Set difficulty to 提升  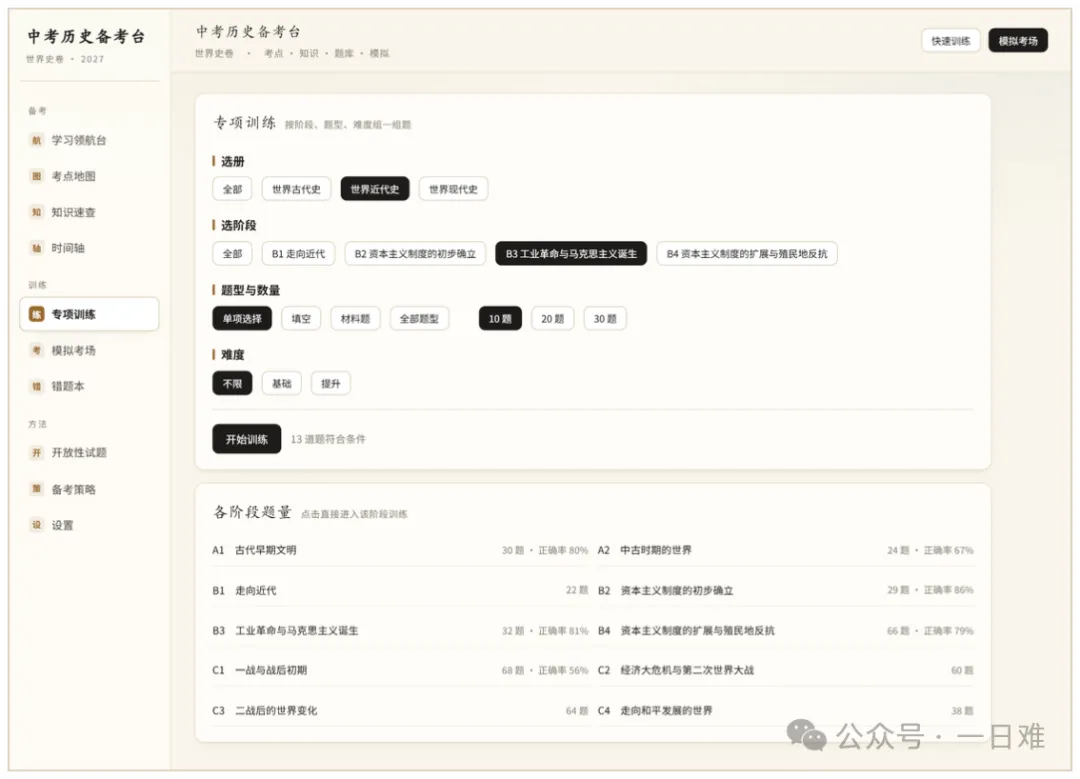click(331, 383)
